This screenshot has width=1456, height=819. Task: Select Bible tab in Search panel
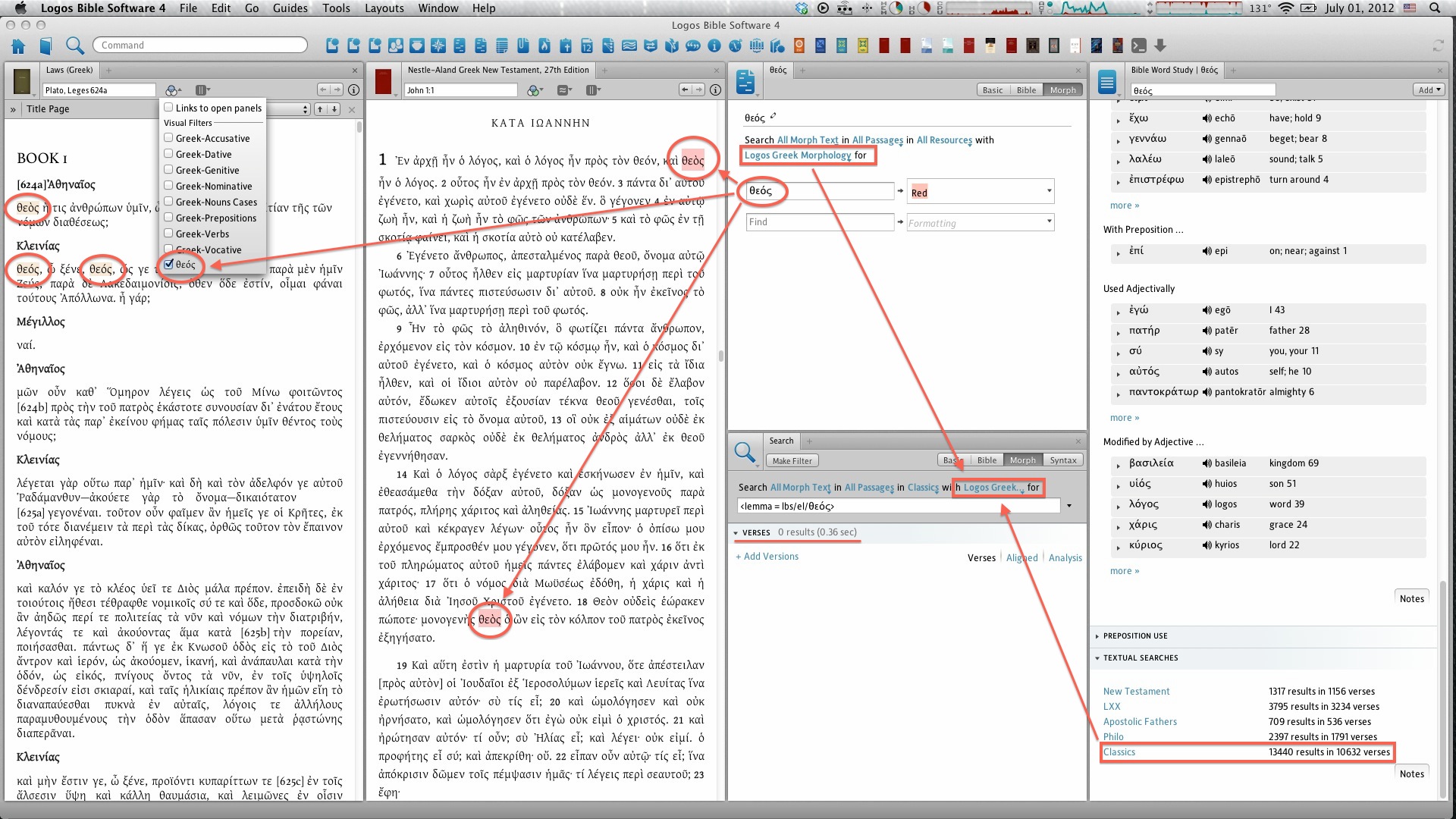point(987,460)
